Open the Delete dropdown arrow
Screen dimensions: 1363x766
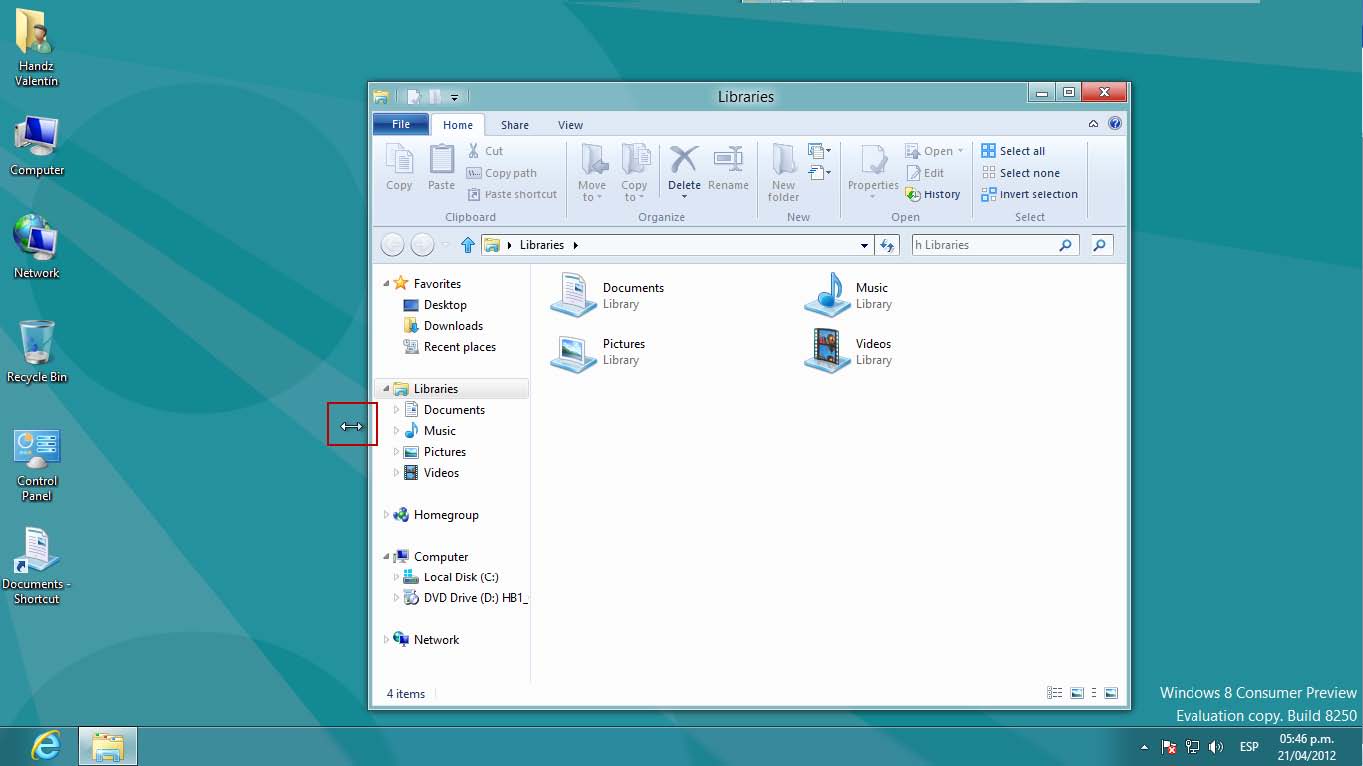[x=684, y=196]
